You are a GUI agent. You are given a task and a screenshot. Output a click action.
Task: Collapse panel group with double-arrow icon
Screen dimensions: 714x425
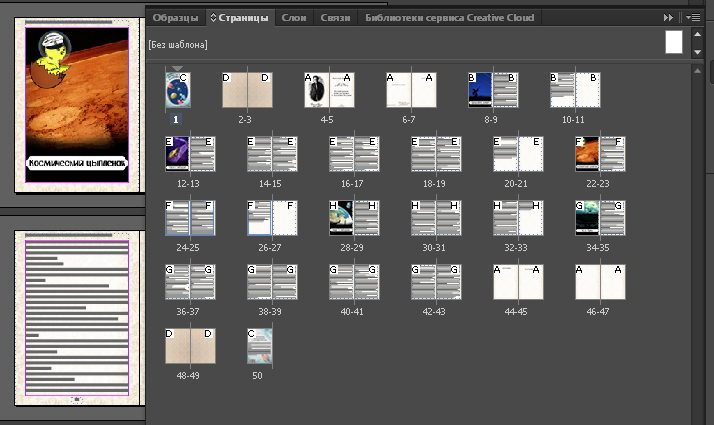click(668, 17)
